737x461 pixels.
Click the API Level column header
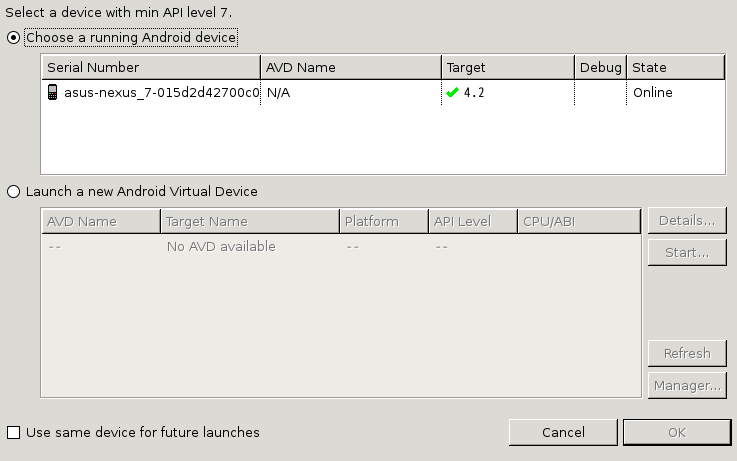[x=473, y=221]
